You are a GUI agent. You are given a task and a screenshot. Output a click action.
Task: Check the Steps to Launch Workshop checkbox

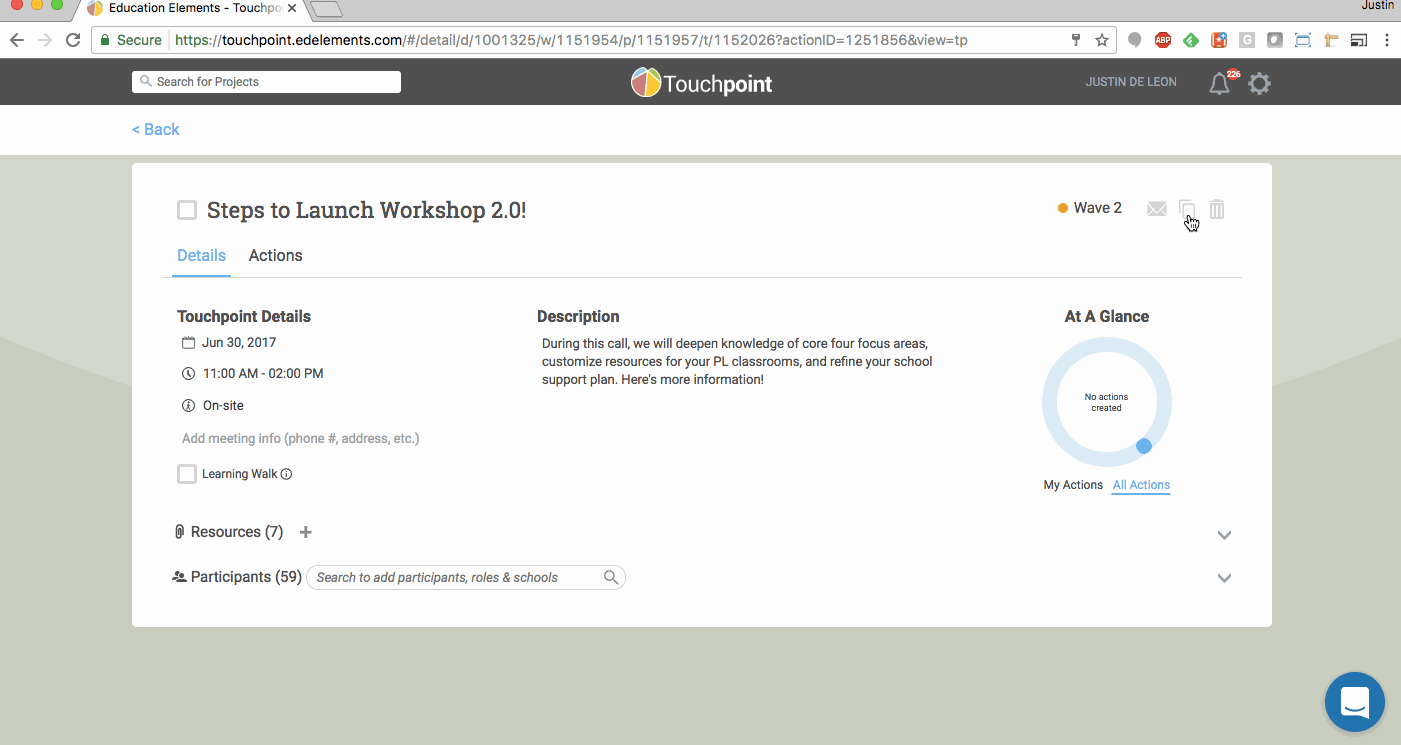[187, 210]
